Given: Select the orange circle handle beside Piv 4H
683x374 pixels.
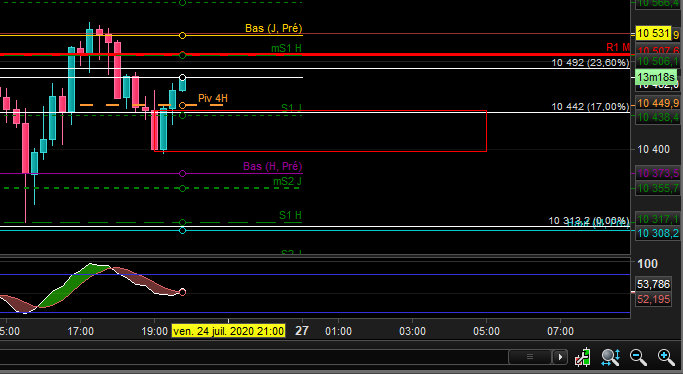Looking at the screenshot, I should tap(183, 105).
